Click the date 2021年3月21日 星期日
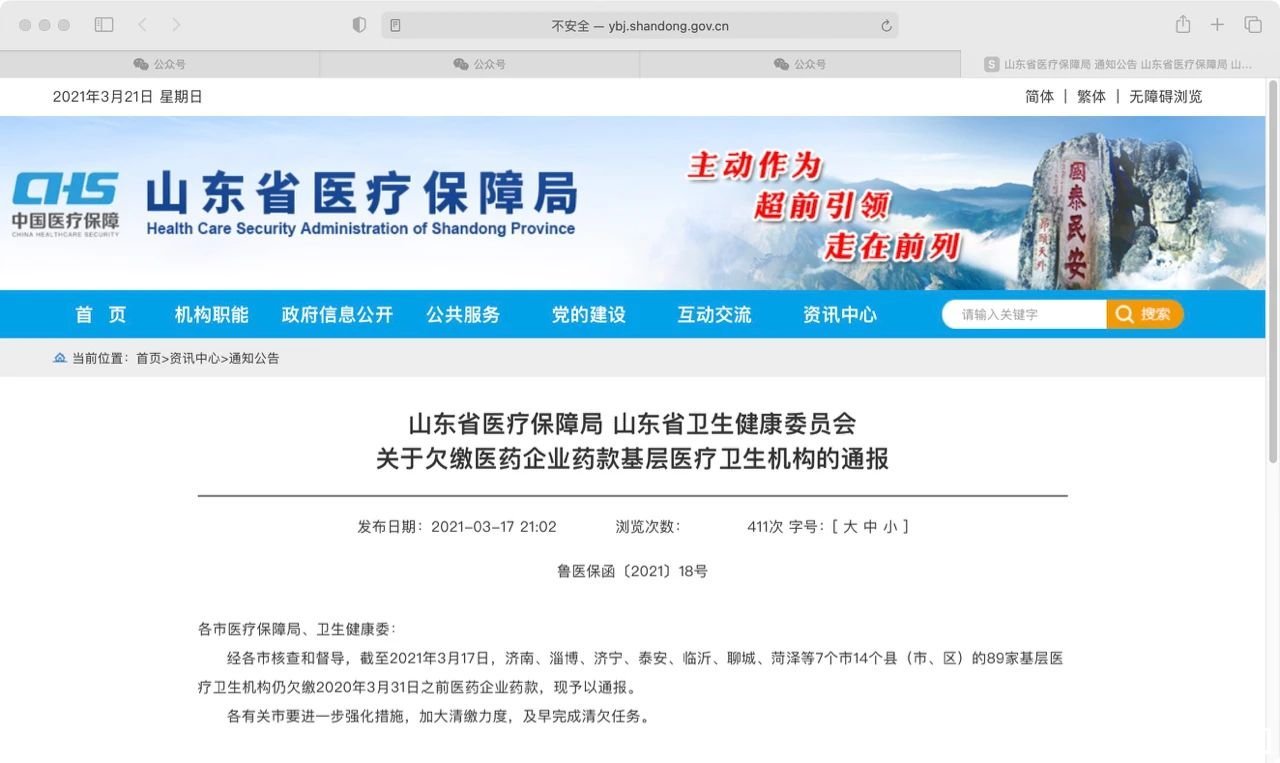This screenshot has height=763, width=1280. tap(128, 97)
